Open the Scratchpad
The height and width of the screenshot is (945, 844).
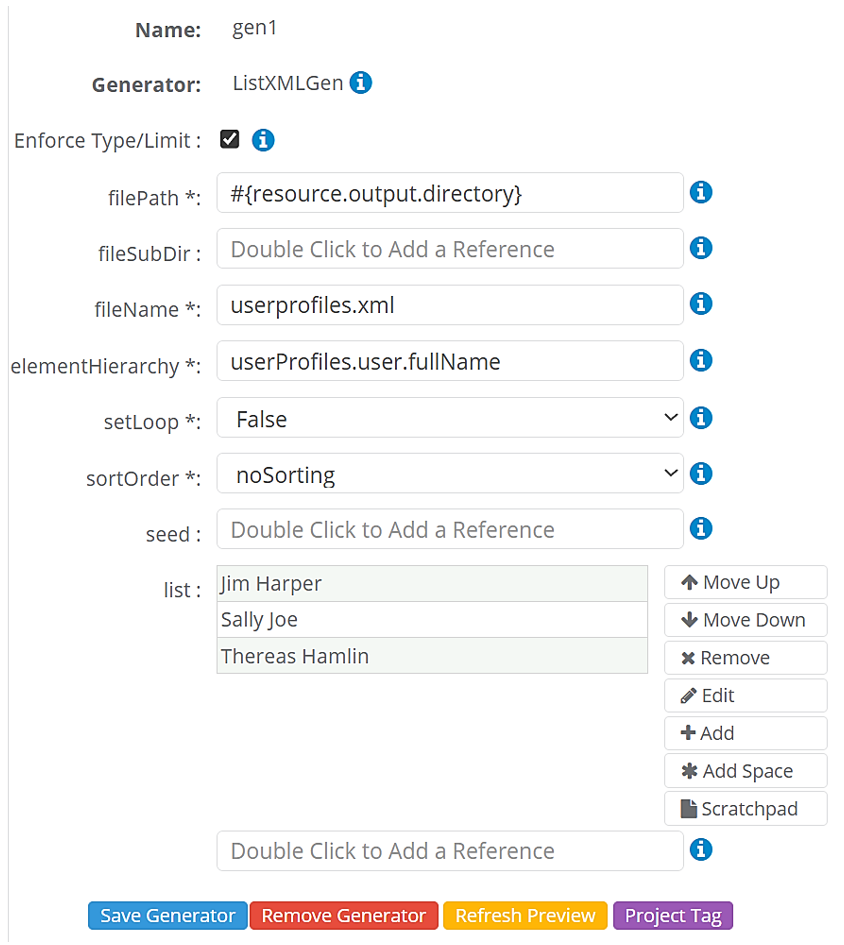(746, 808)
